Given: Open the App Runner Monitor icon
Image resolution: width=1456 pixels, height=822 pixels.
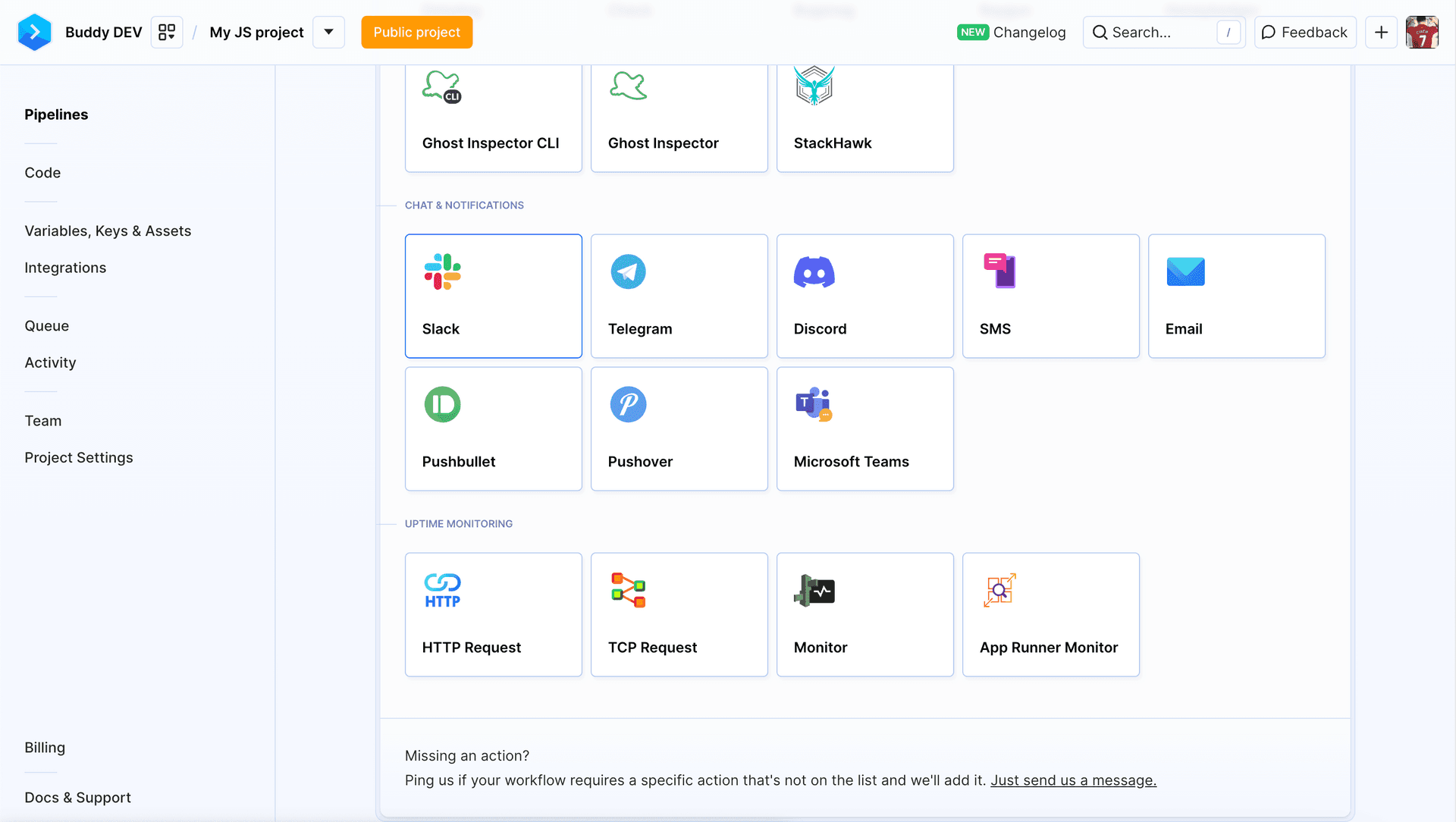Looking at the screenshot, I should pyautogui.click(x=999, y=590).
